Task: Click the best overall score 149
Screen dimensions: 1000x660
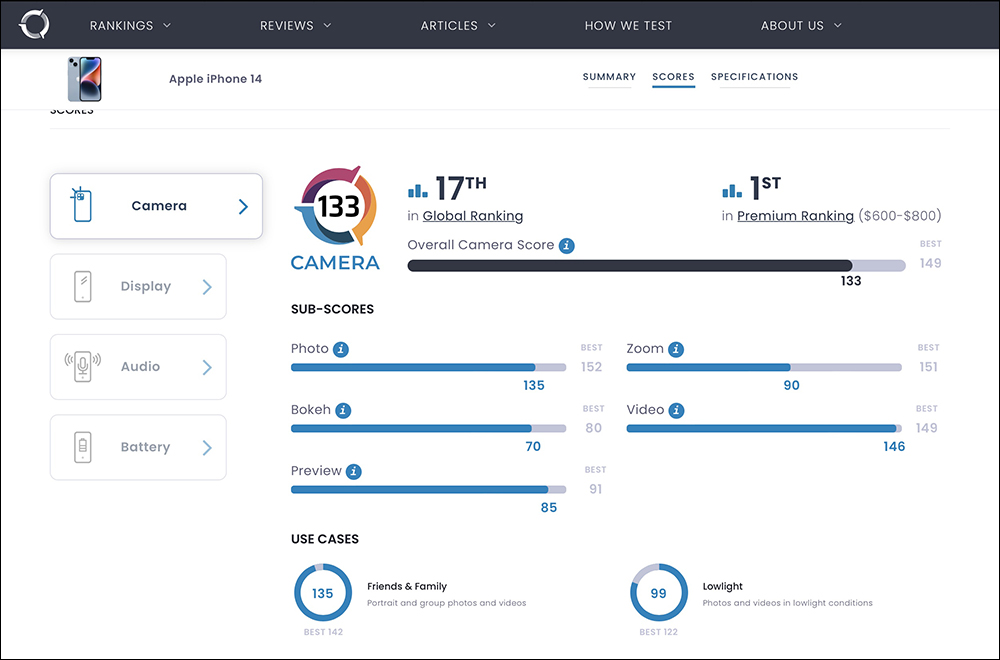Action: [930, 263]
